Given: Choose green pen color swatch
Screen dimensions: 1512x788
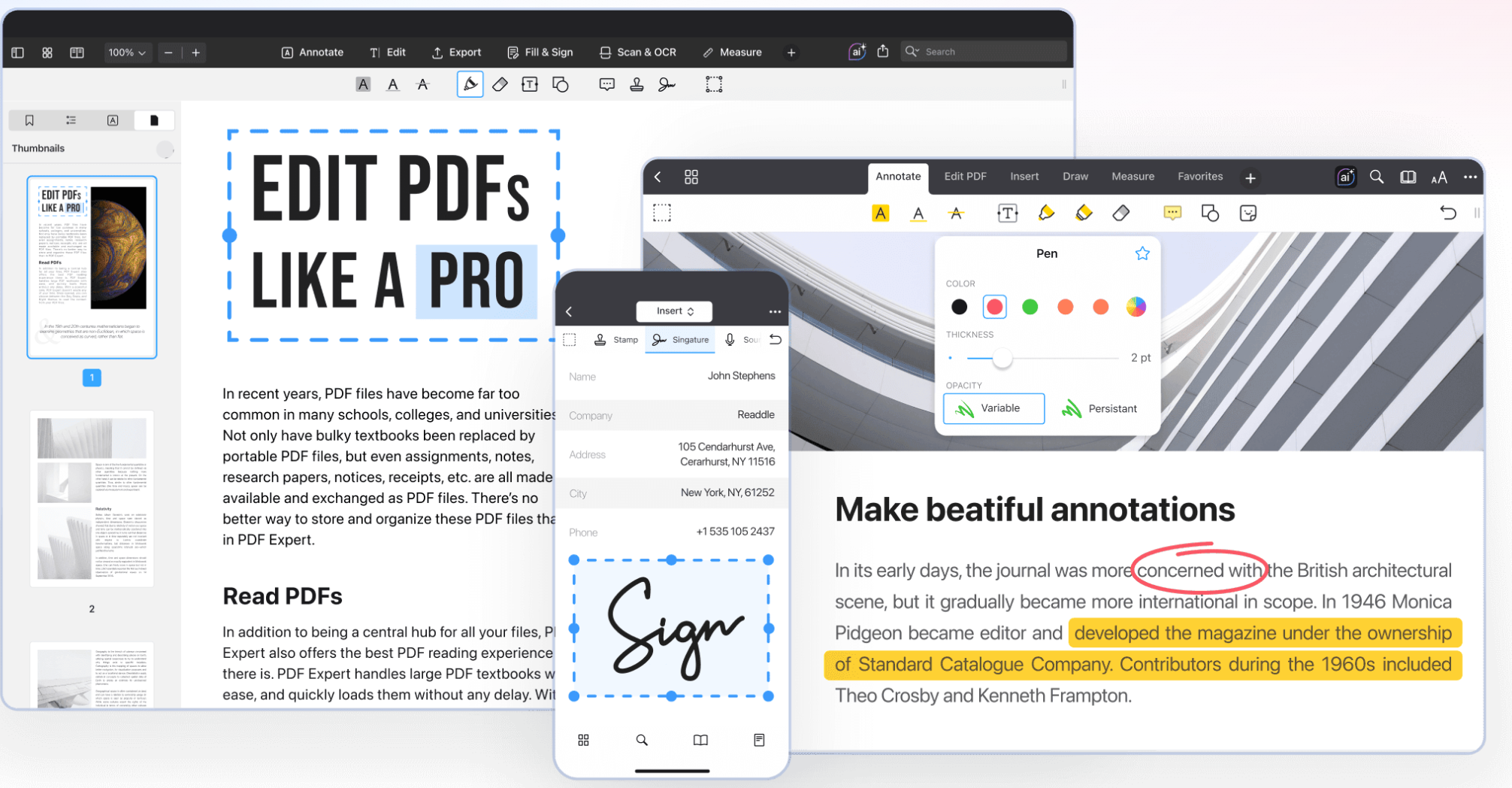Looking at the screenshot, I should pyautogui.click(x=1030, y=307).
